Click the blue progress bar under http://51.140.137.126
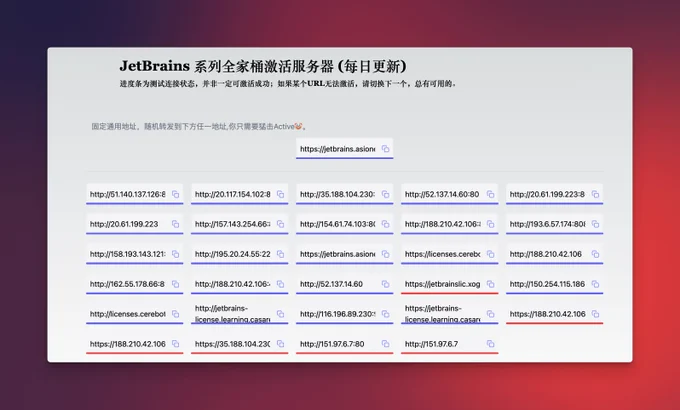 click(x=135, y=203)
